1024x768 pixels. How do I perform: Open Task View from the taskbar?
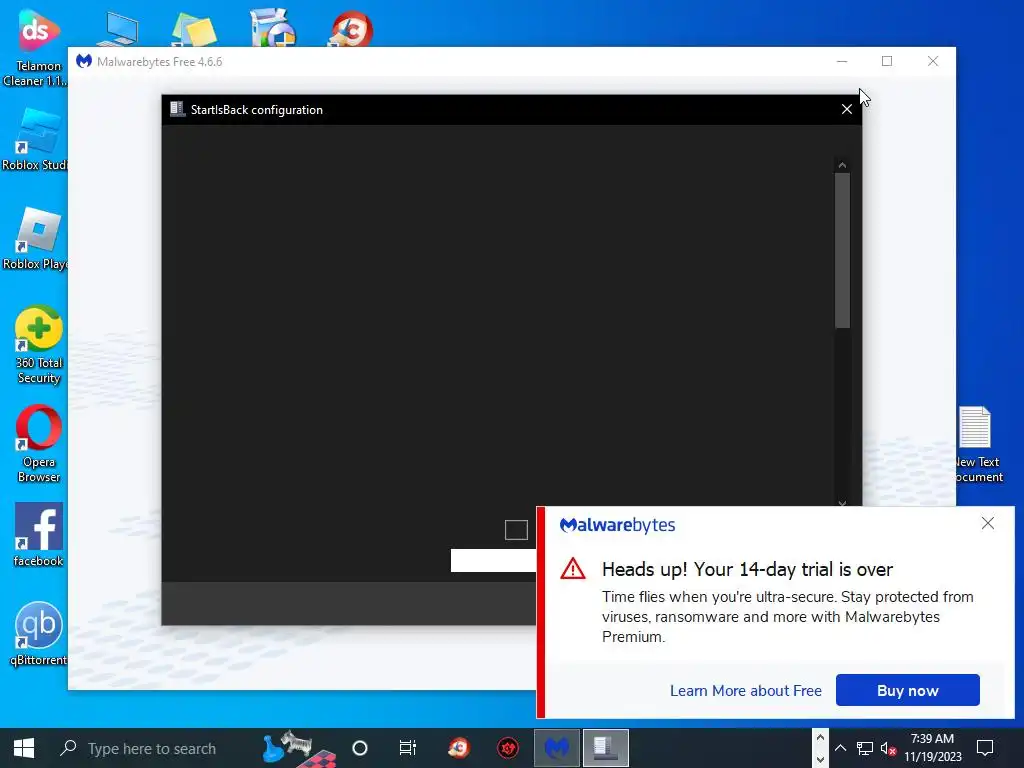coord(408,748)
